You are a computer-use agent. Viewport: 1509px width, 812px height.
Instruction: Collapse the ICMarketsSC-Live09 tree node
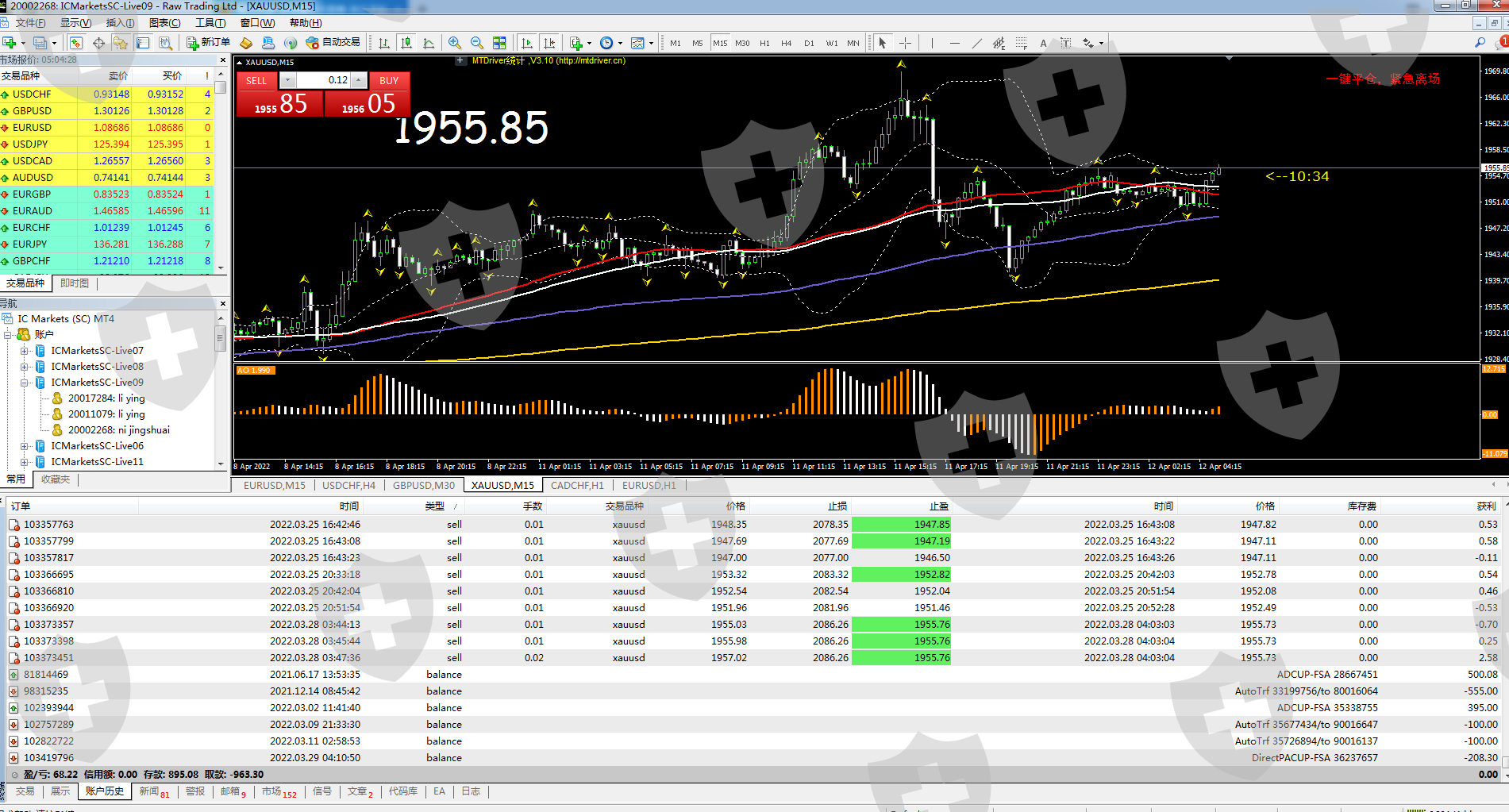tap(25, 383)
